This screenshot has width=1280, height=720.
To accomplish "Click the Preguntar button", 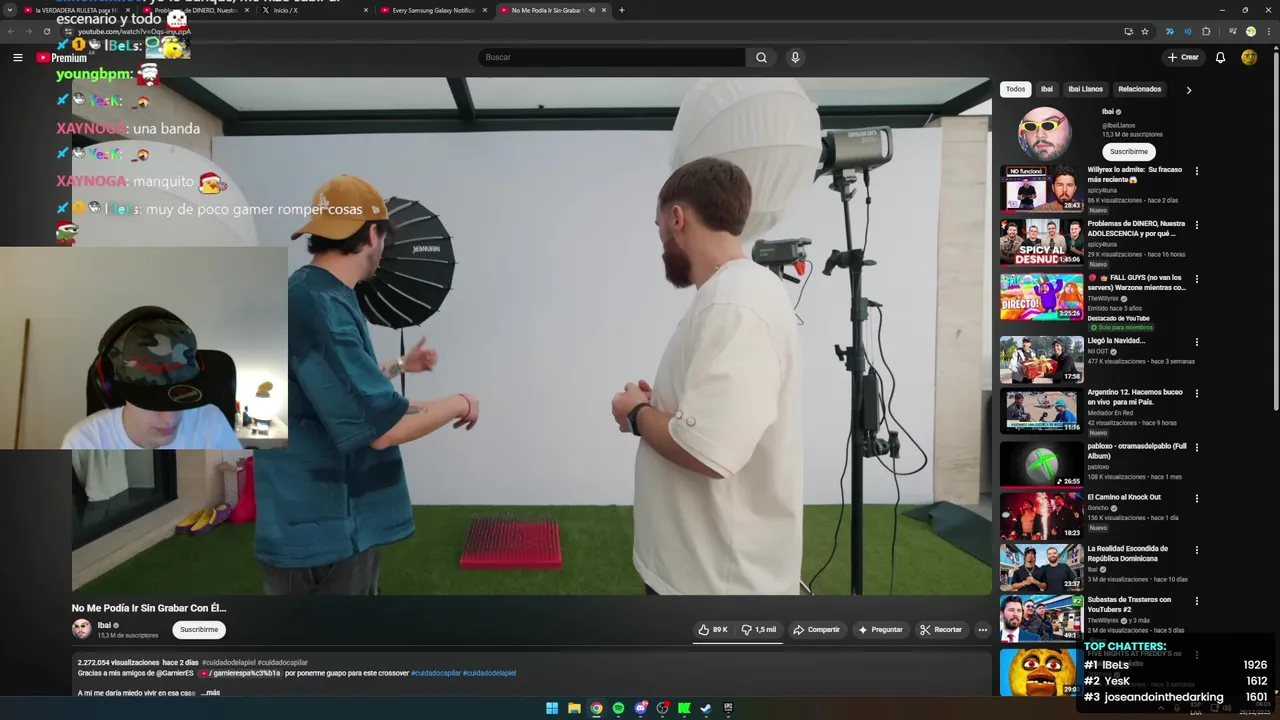I will (880, 630).
